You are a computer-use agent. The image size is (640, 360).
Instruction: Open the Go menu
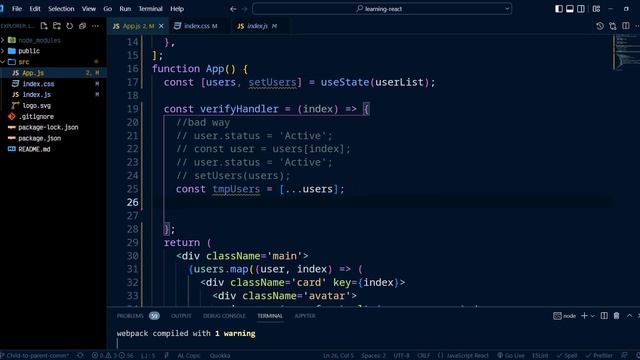pos(107,9)
